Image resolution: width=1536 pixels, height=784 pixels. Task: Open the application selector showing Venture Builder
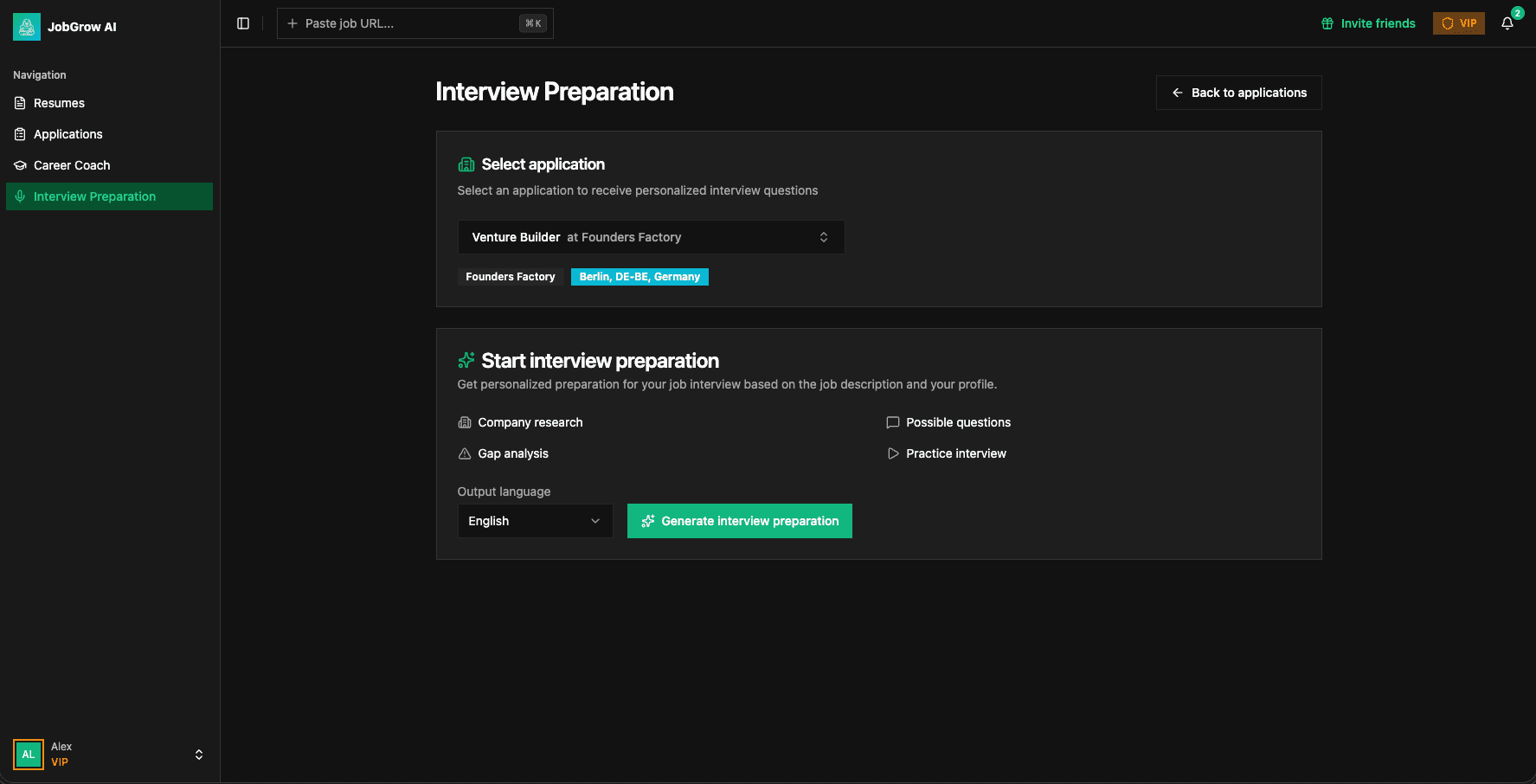[x=651, y=236]
